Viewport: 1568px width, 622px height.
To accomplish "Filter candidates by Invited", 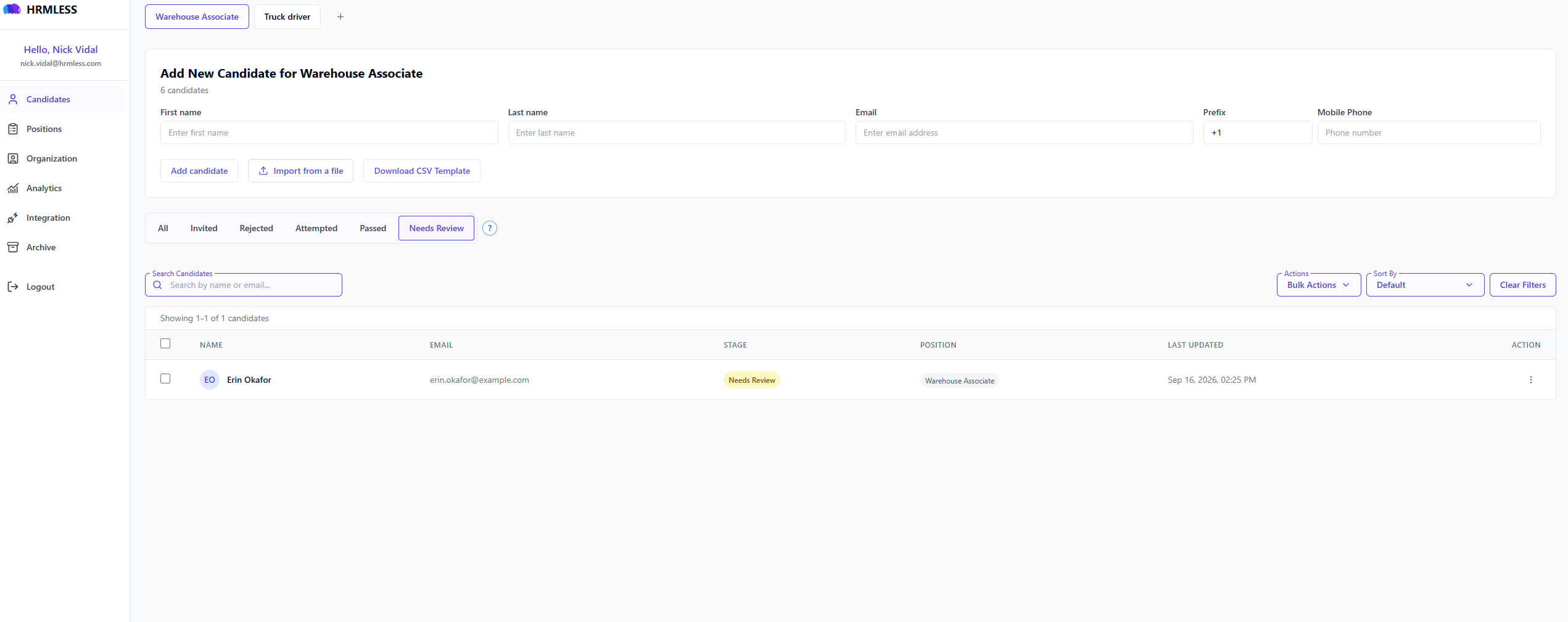I will coord(204,228).
